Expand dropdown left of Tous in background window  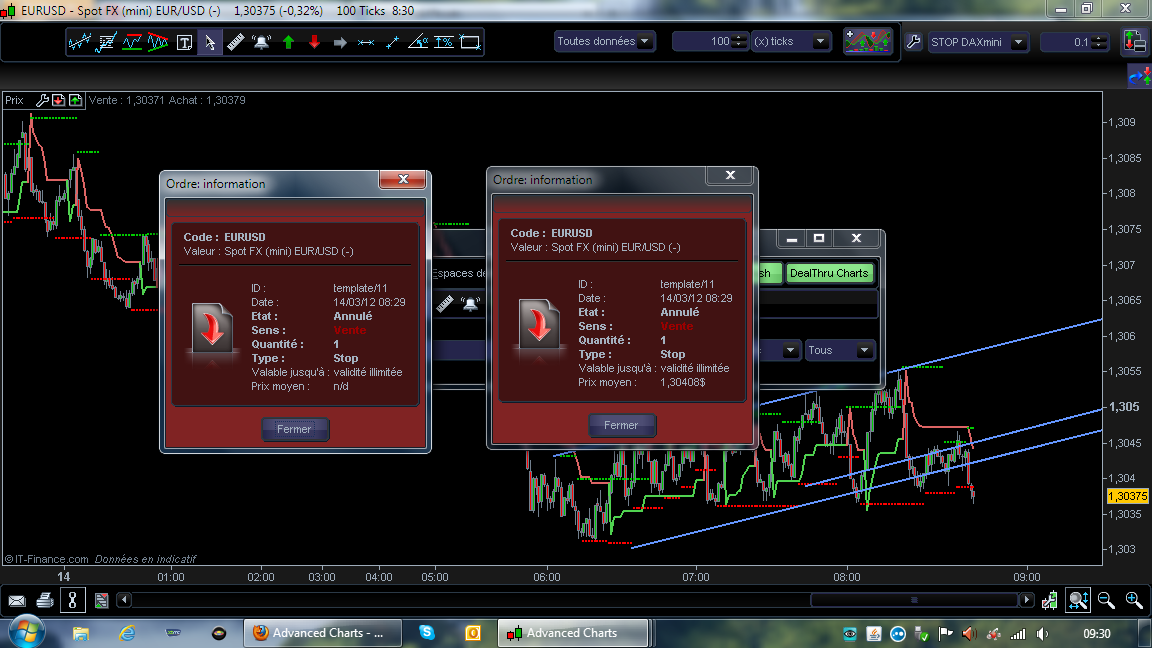point(791,350)
